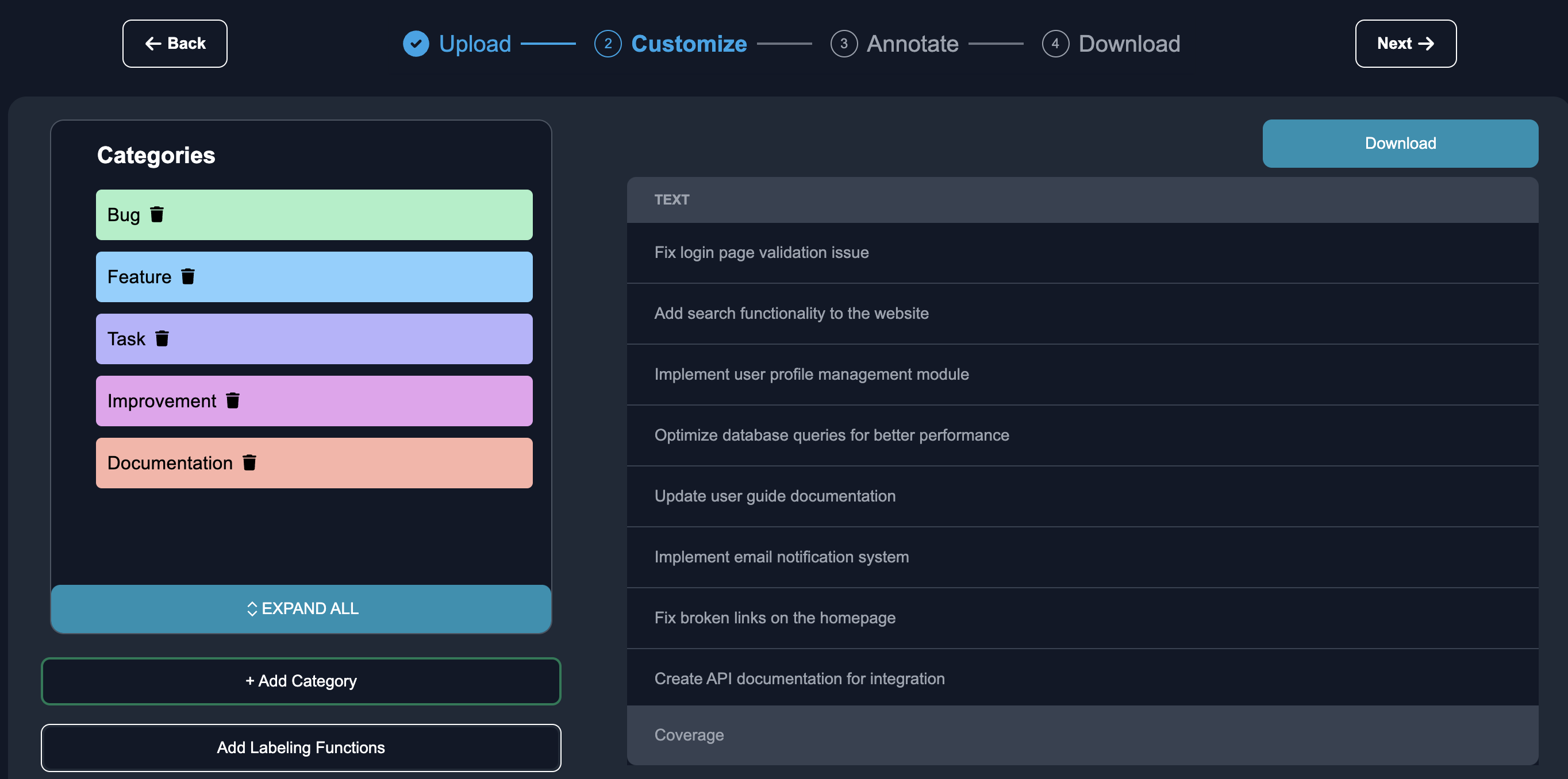Click the delete icon on Task category
This screenshot has width=1568, height=779.
click(164, 339)
